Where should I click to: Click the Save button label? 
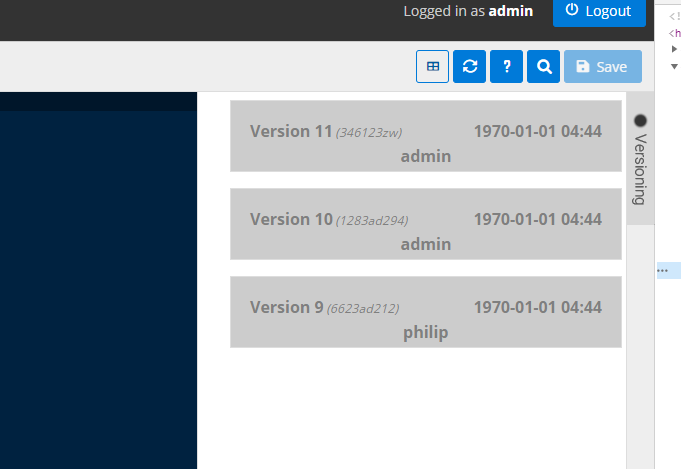611,67
